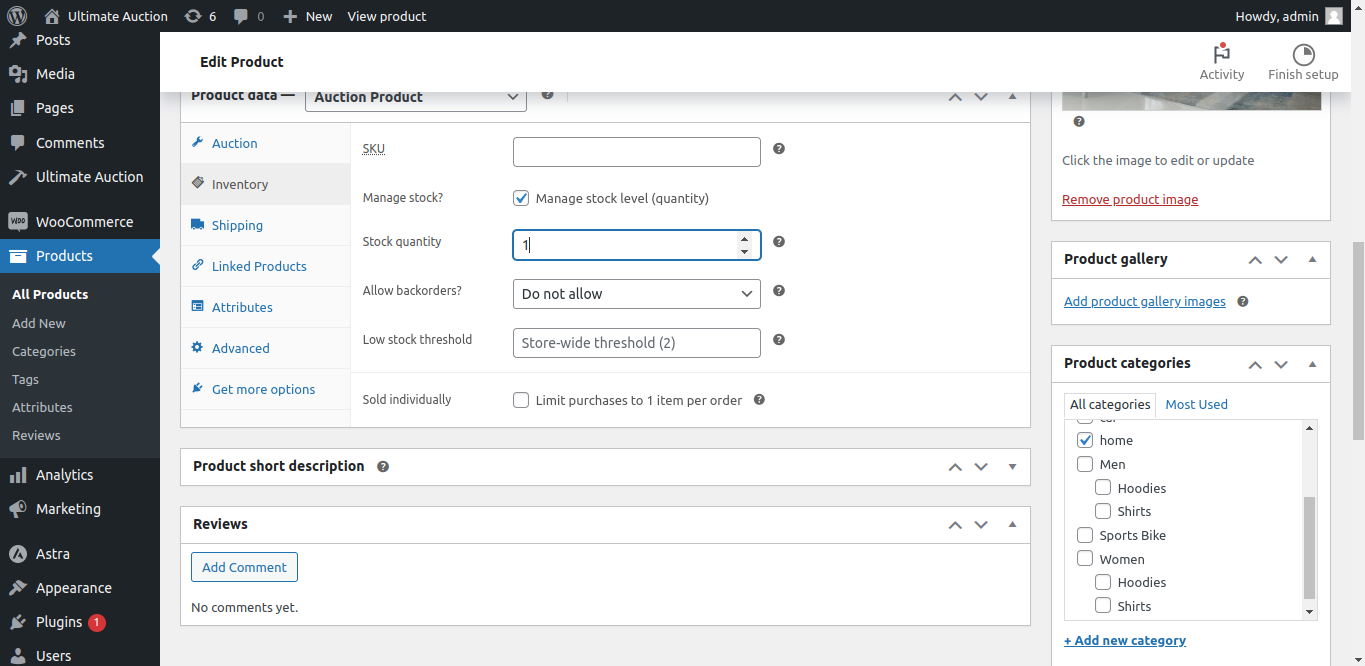The height and width of the screenshot is (666, 1365).
Task: Click Remove product image link
Action: [1130, 200]
